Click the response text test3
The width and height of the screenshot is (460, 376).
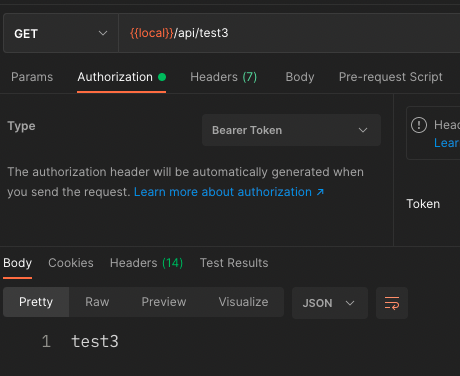(95, 341)
